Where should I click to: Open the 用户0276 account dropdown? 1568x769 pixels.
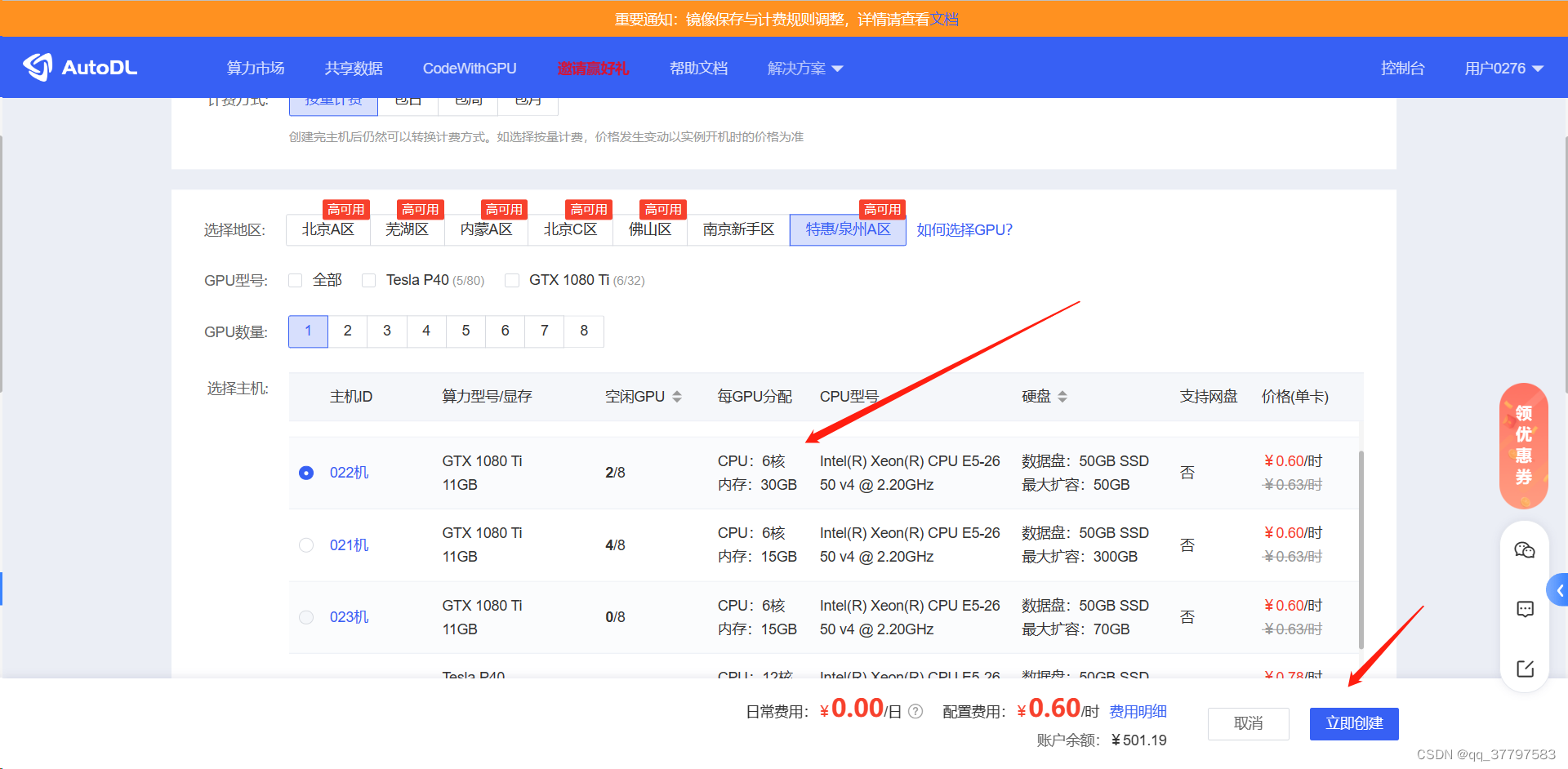1503,69
